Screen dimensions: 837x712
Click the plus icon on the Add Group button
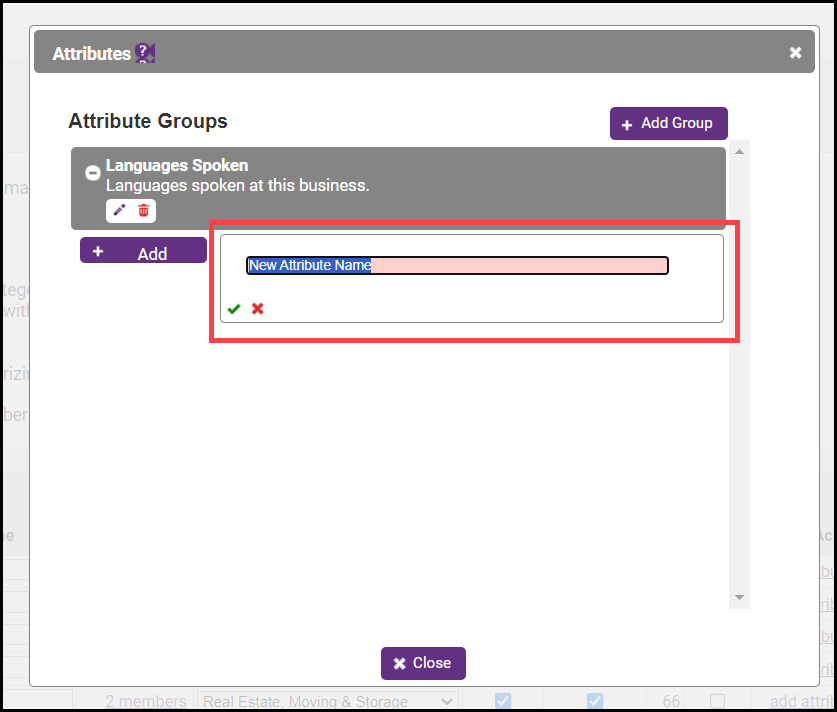point(627,124)
